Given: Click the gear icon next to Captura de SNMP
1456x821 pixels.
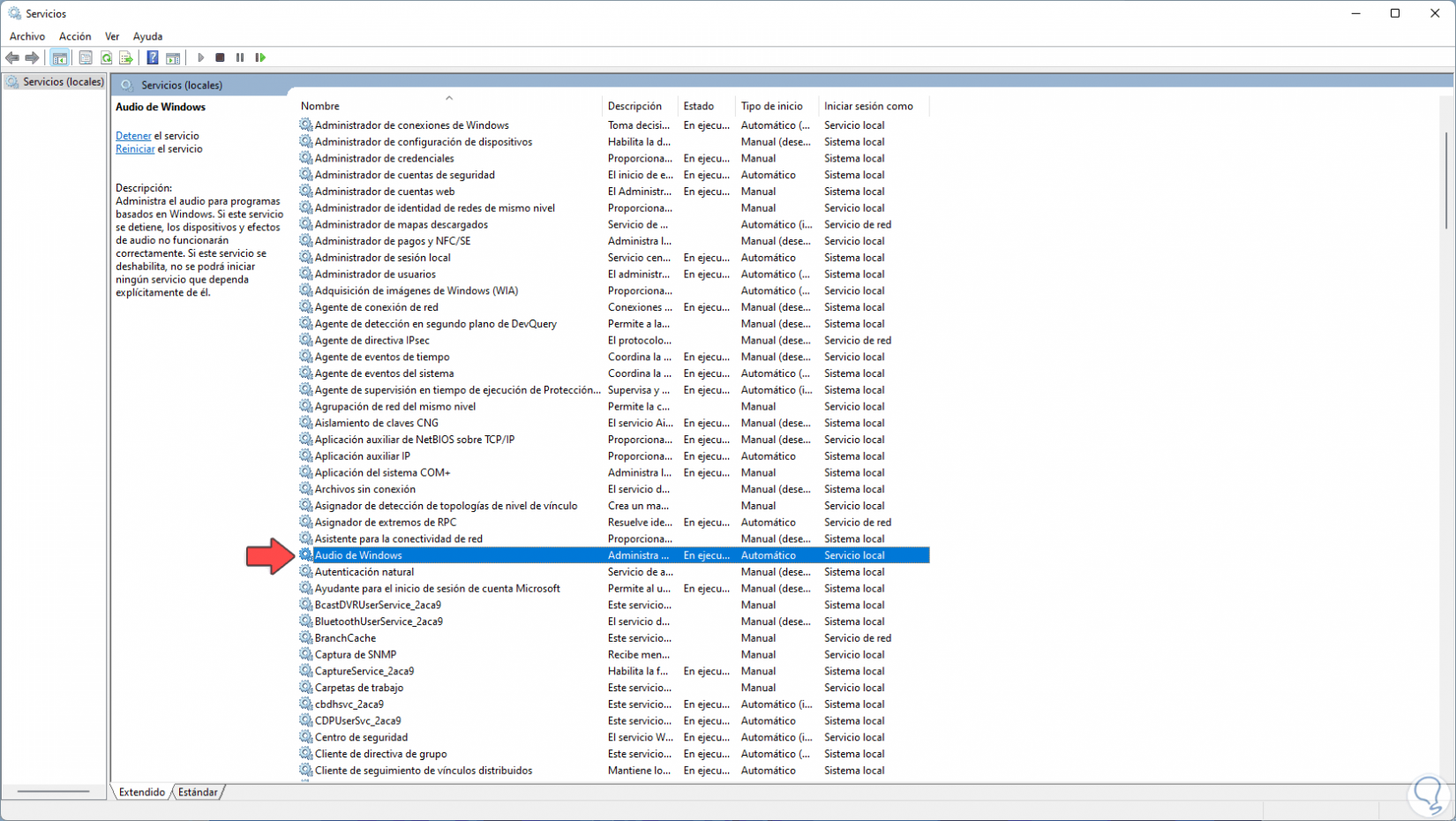Looking at the screenshot, I should [x=306, y=655].
